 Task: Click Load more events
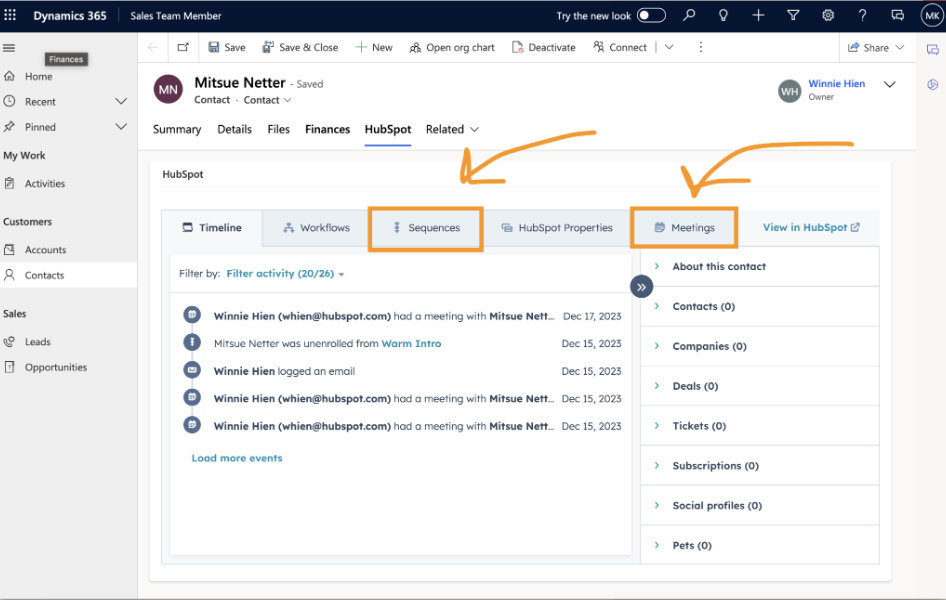(236, 458)
